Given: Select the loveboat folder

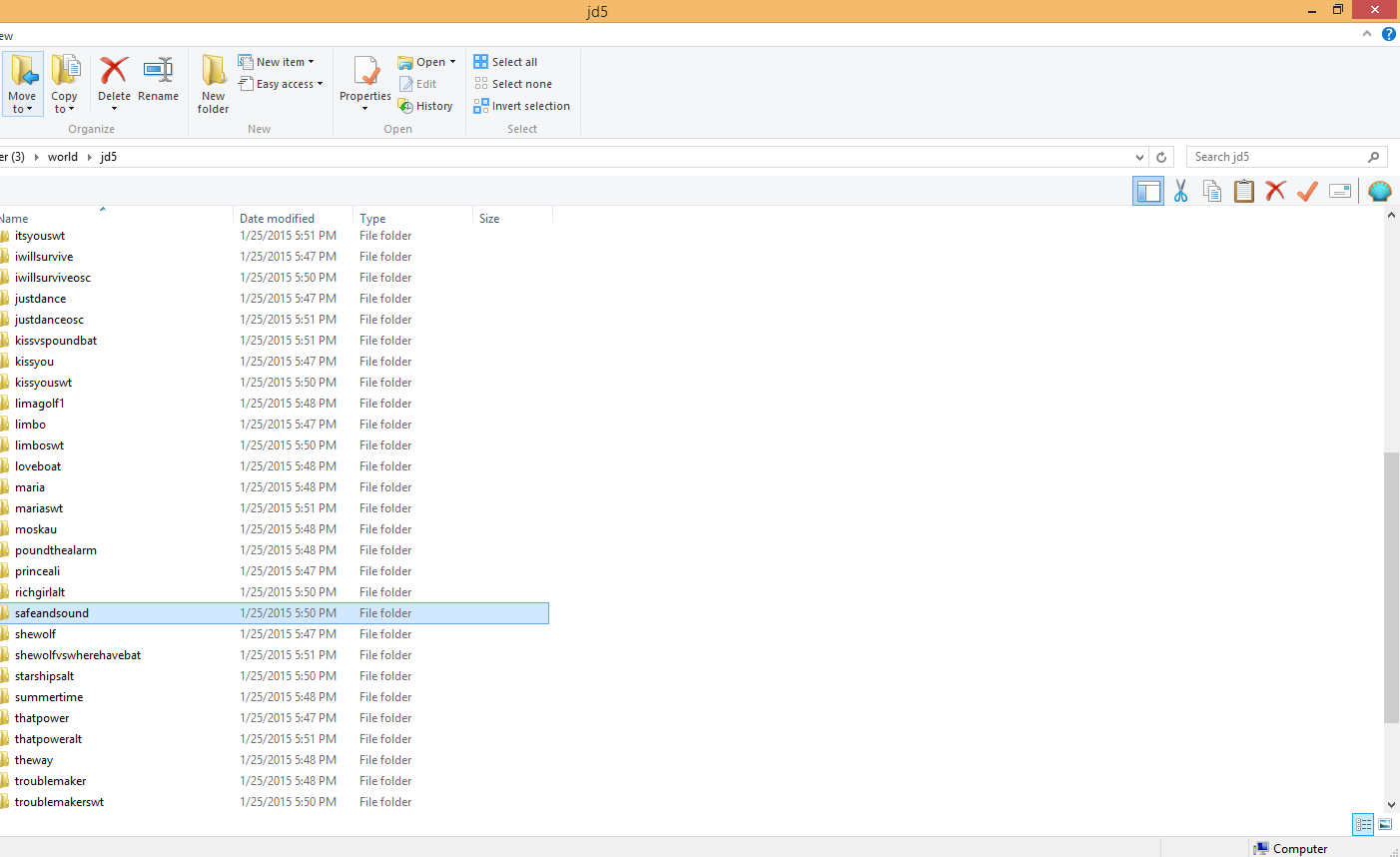Looking at the screenshot, I should point(38,466).
